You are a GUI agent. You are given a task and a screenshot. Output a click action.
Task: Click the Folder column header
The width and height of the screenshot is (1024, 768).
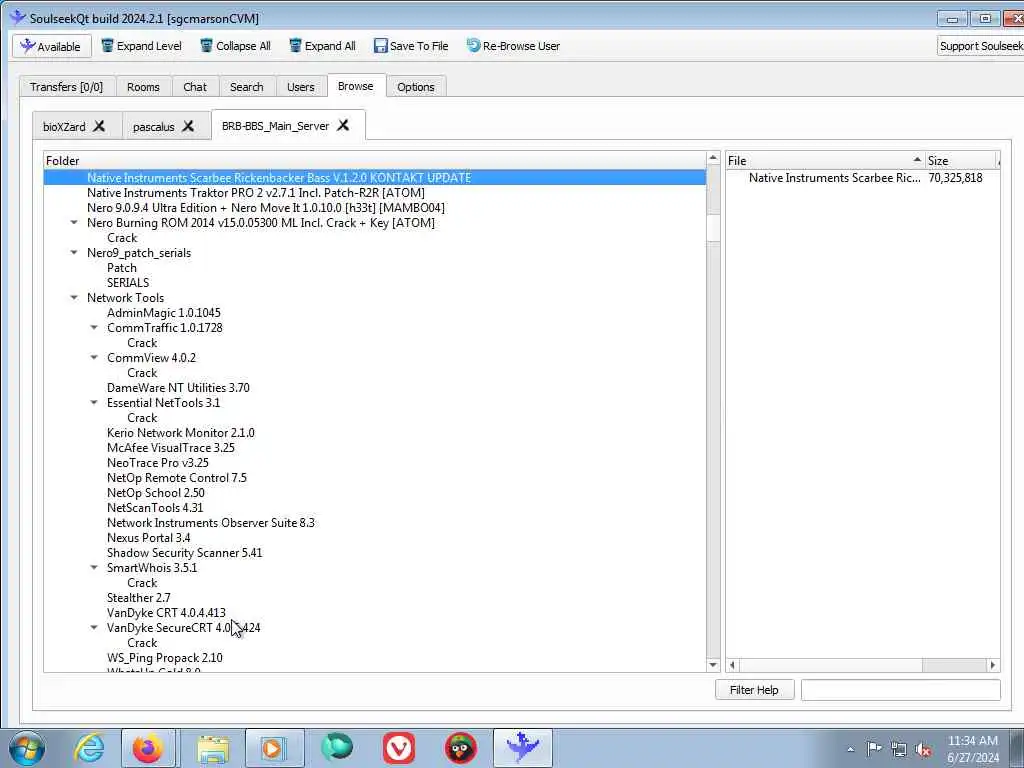(375, 161)
